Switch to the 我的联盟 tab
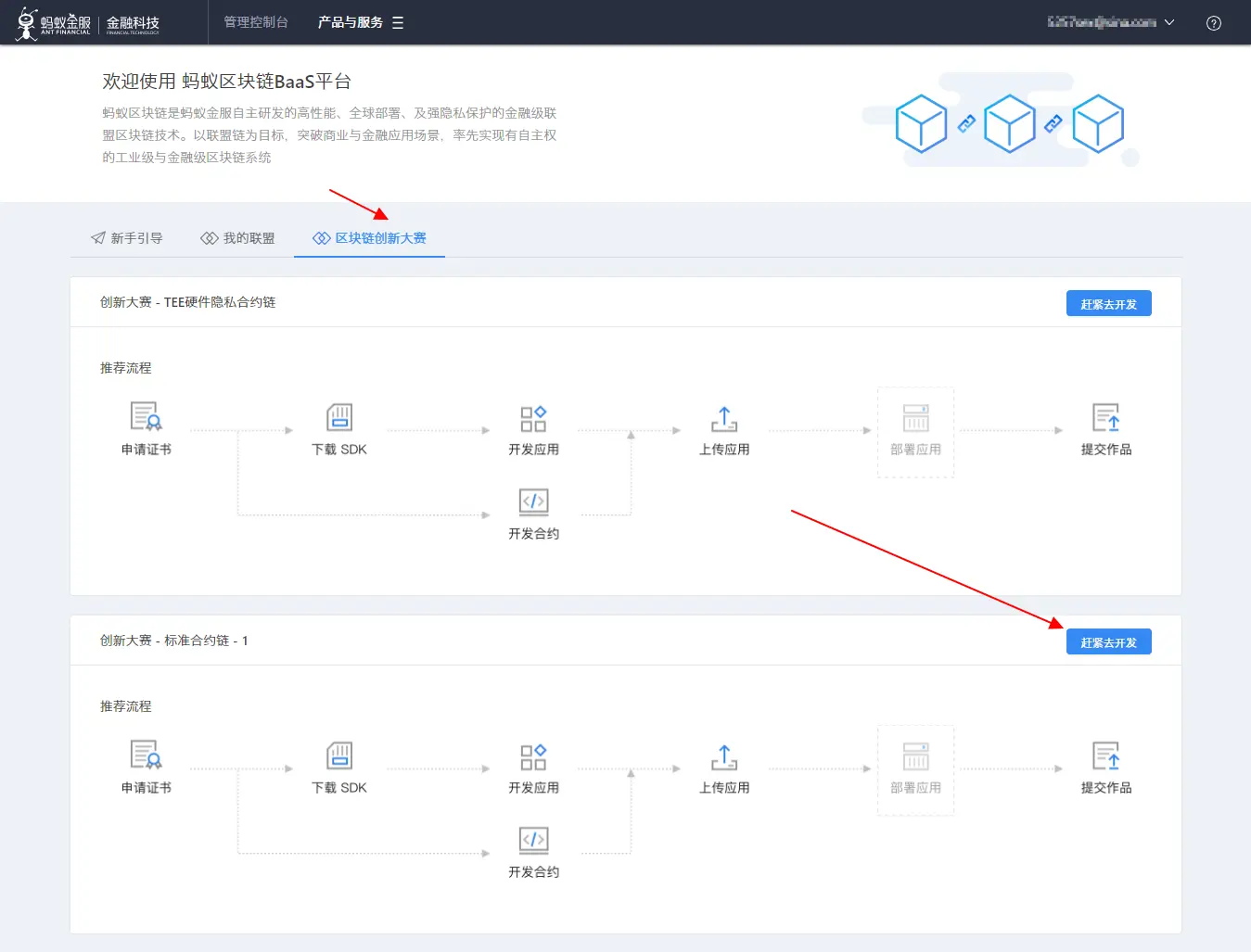Viewport: 1251px width, 952px height. [x=237, y=238]
